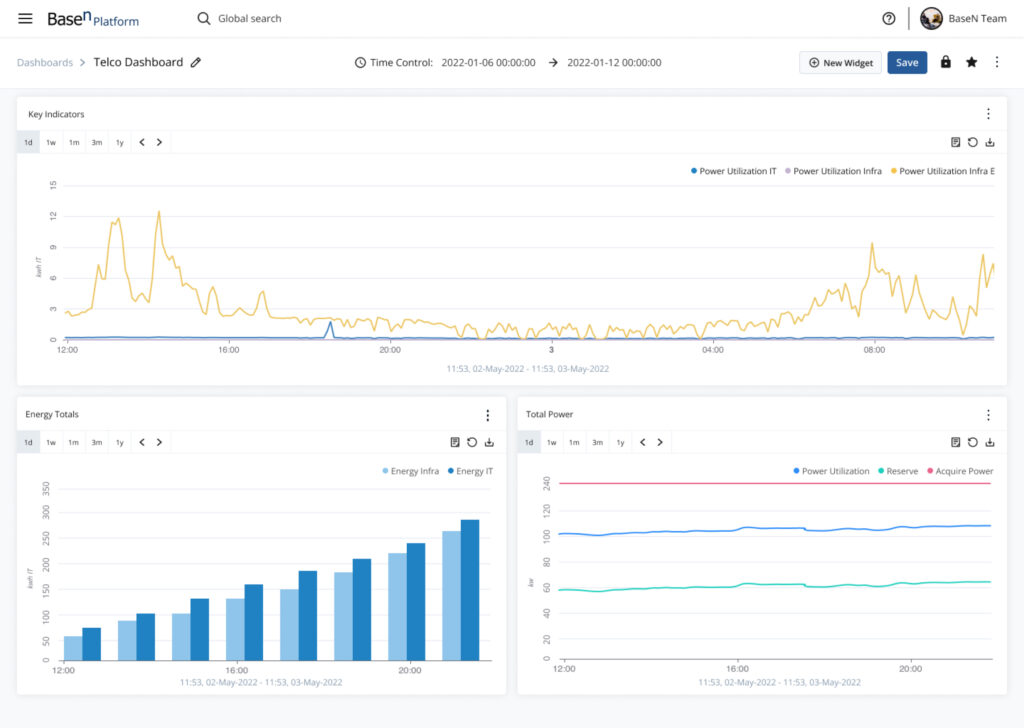Click the New Widget button
Viewport: 1024px width, 728px height.
click(x=840, y=63)
